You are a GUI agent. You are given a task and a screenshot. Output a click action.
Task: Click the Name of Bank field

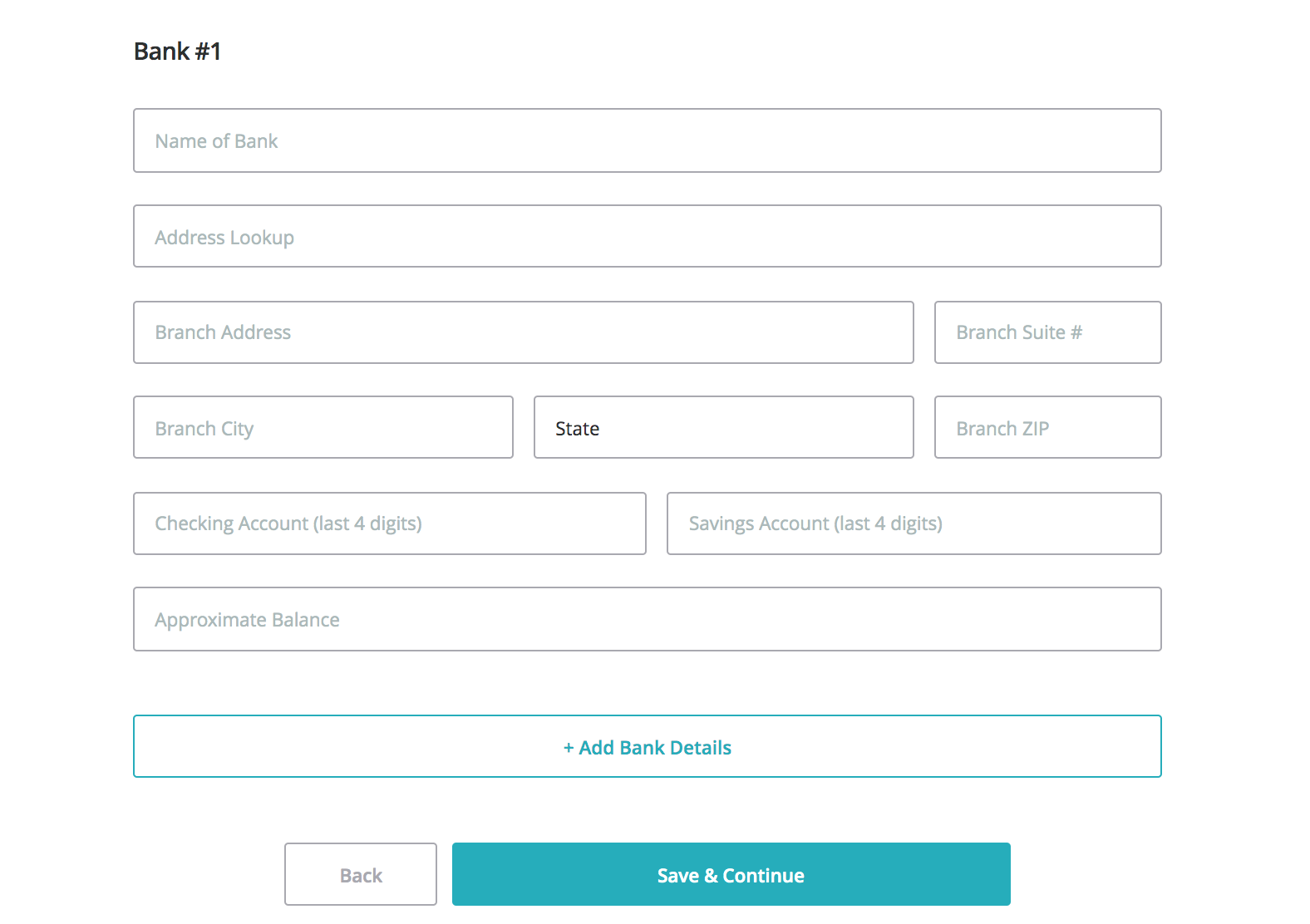coord(647,140)
